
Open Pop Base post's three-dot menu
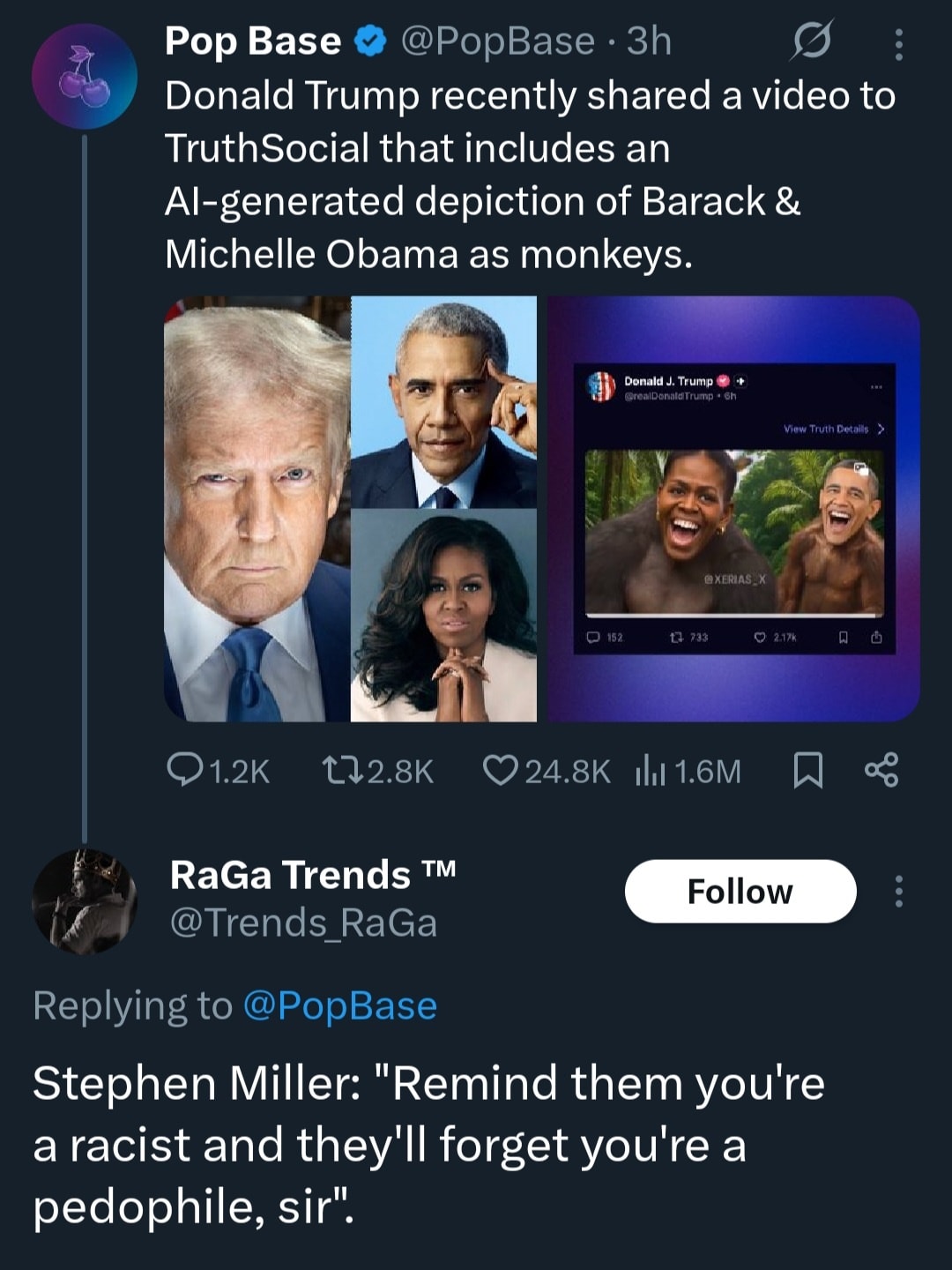pos(898,44)
